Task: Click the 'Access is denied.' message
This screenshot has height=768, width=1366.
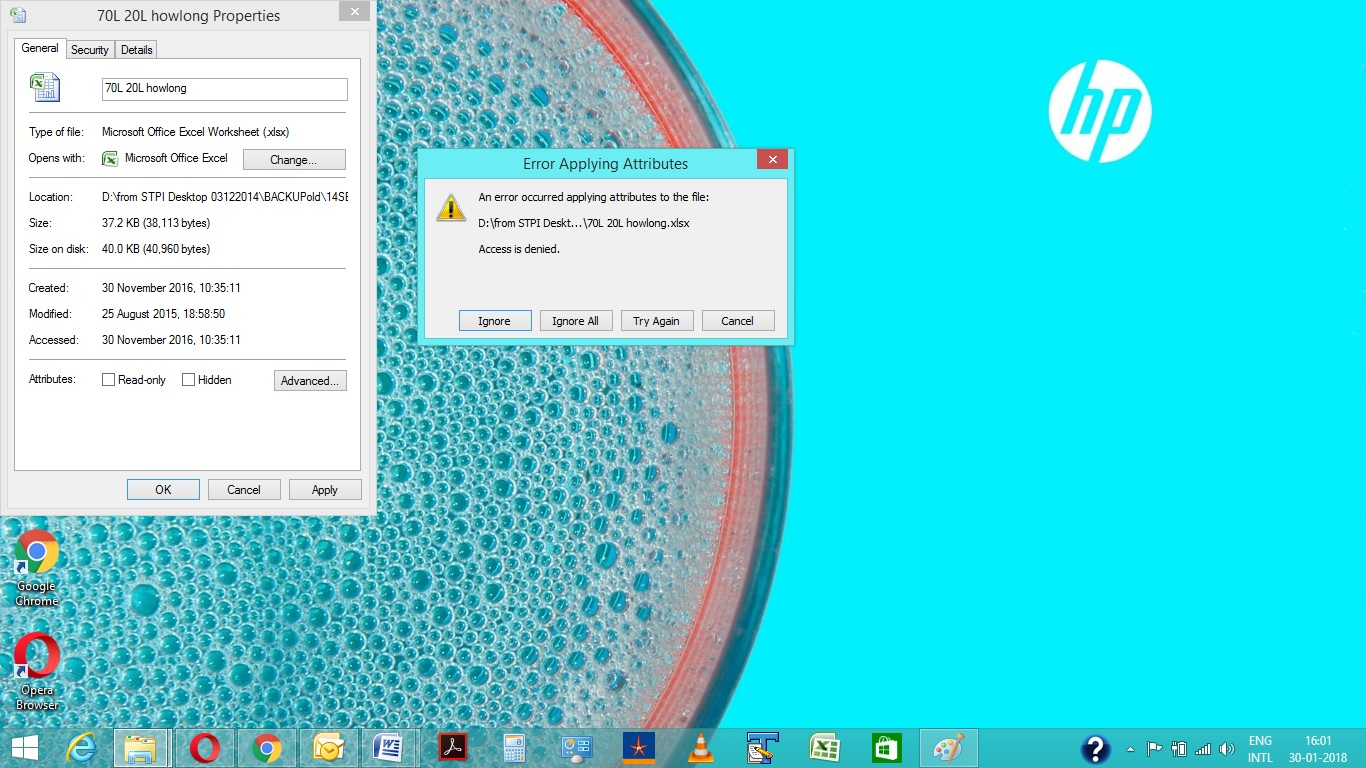Action: click(x=519, y=249)
